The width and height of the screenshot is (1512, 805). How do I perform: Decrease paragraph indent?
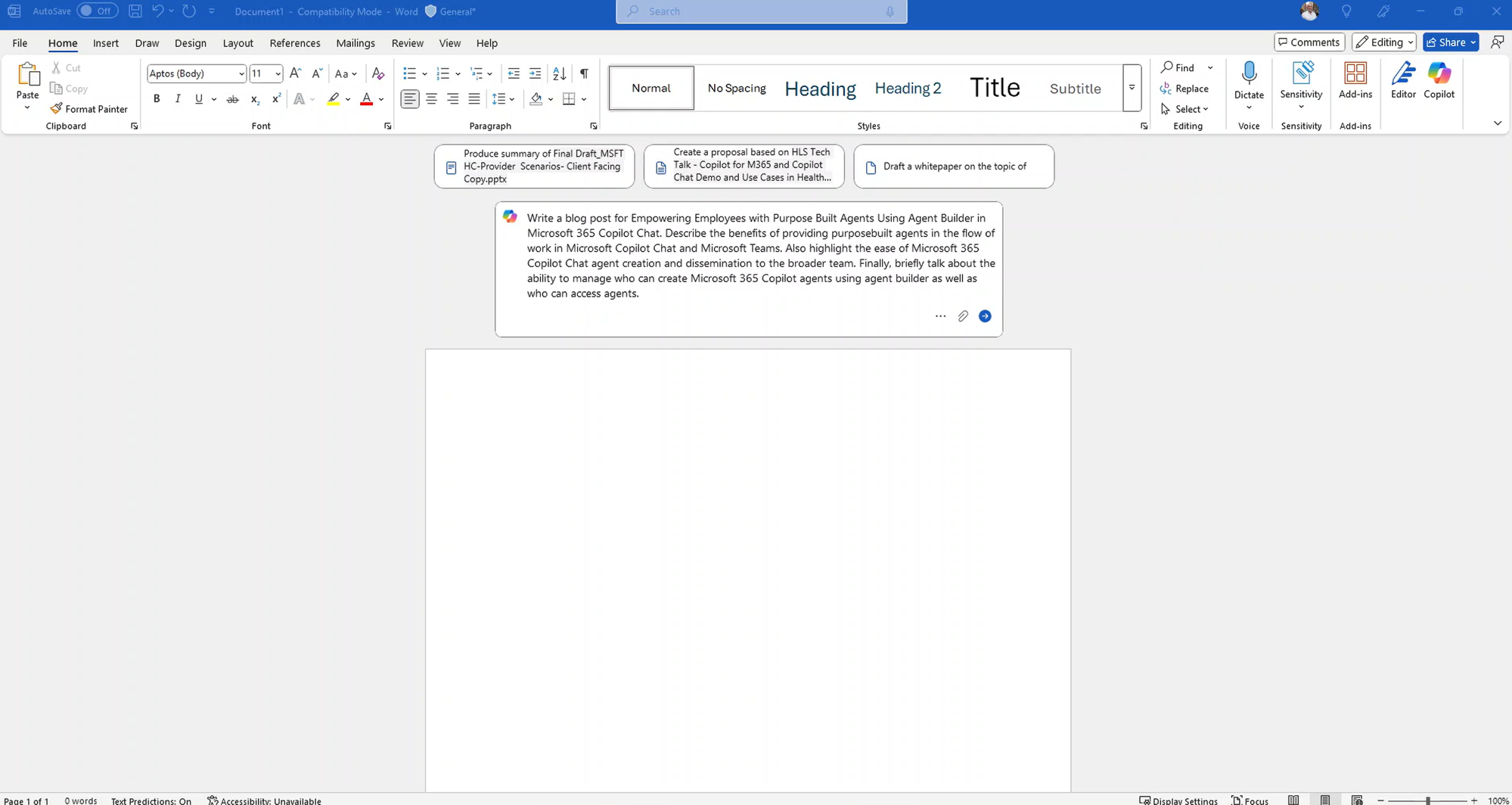pos(514,73)
